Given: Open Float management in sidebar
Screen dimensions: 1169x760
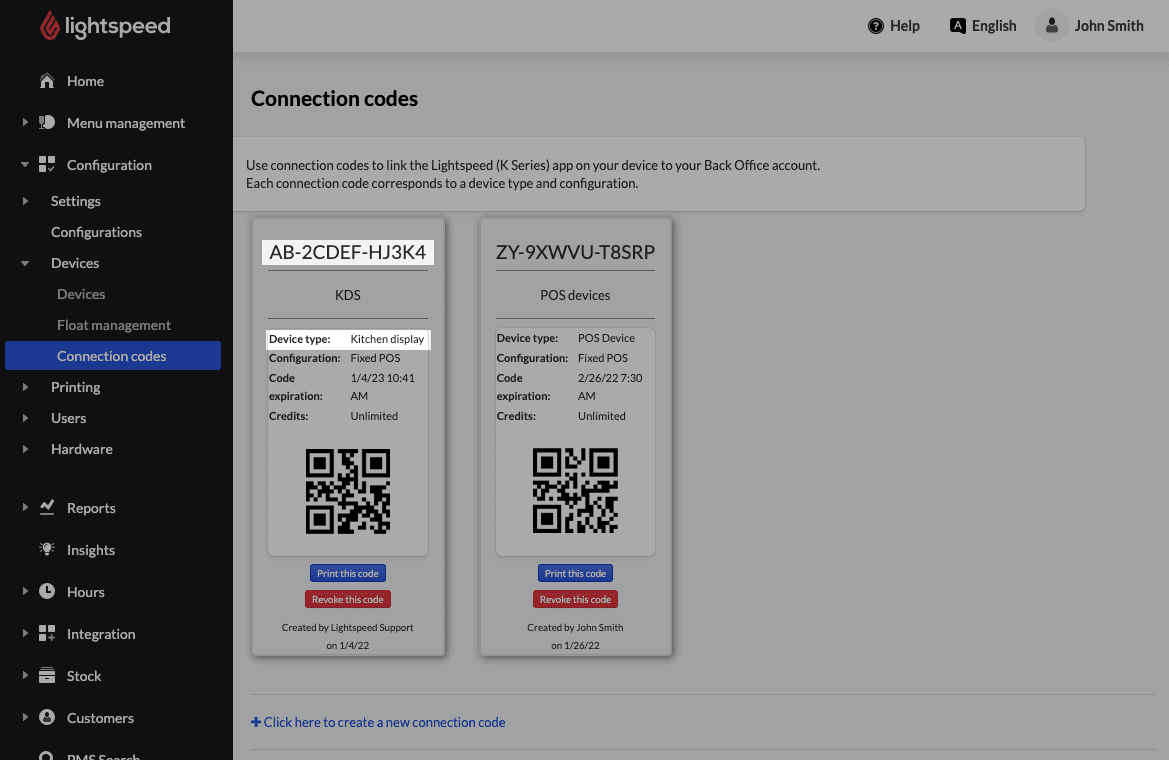Looking at the screenshot, I should pyautogui.click(x=114, y=325).
